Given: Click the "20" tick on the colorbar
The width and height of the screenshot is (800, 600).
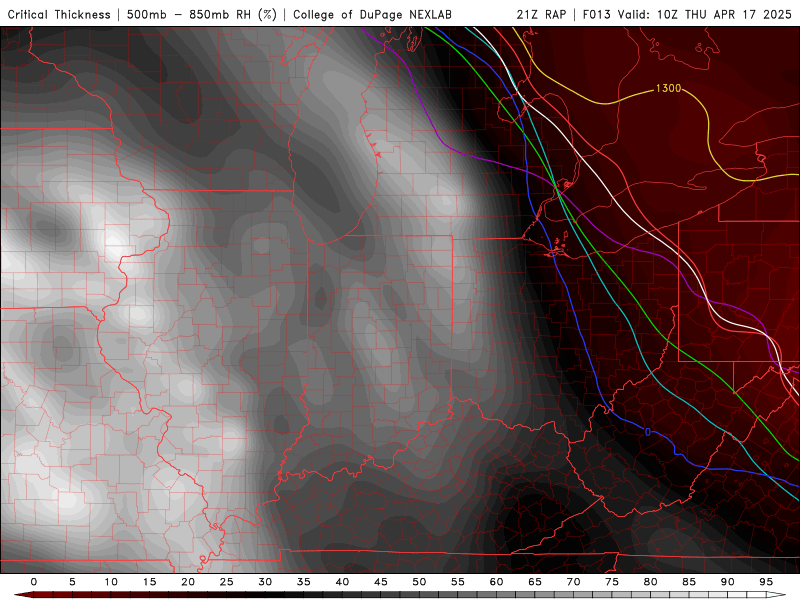Looking at the screenshot, I should [x=188, y=582].
